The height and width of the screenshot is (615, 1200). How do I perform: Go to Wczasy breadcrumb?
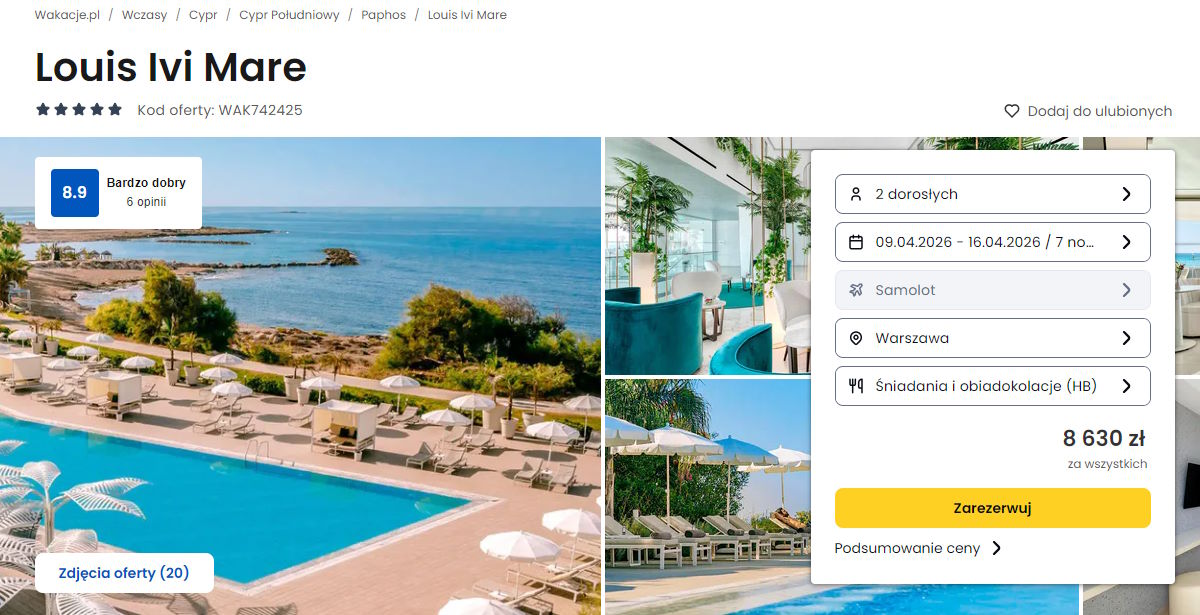click(144, 15)
